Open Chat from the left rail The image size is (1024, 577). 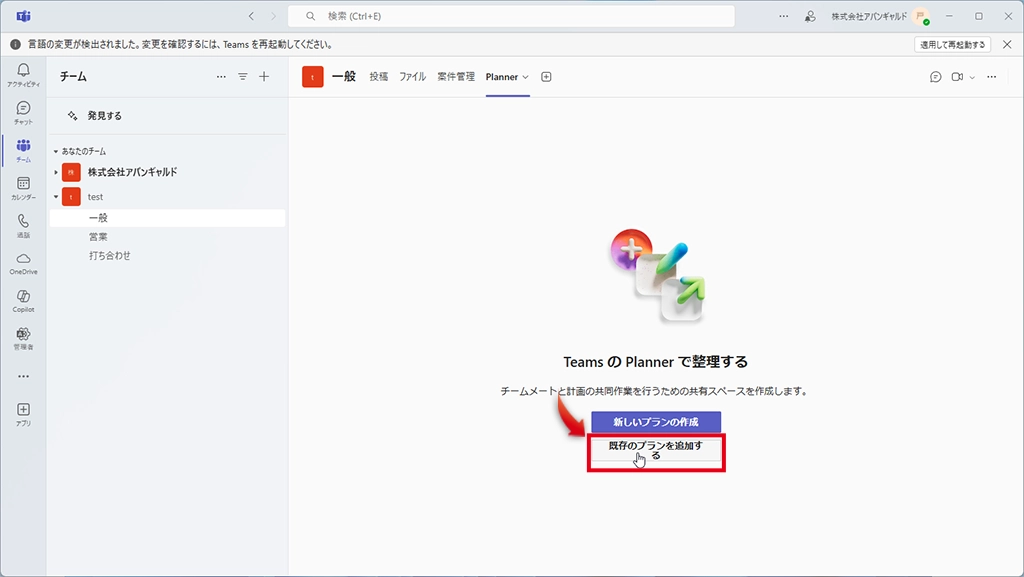click(x=24, y=112)
